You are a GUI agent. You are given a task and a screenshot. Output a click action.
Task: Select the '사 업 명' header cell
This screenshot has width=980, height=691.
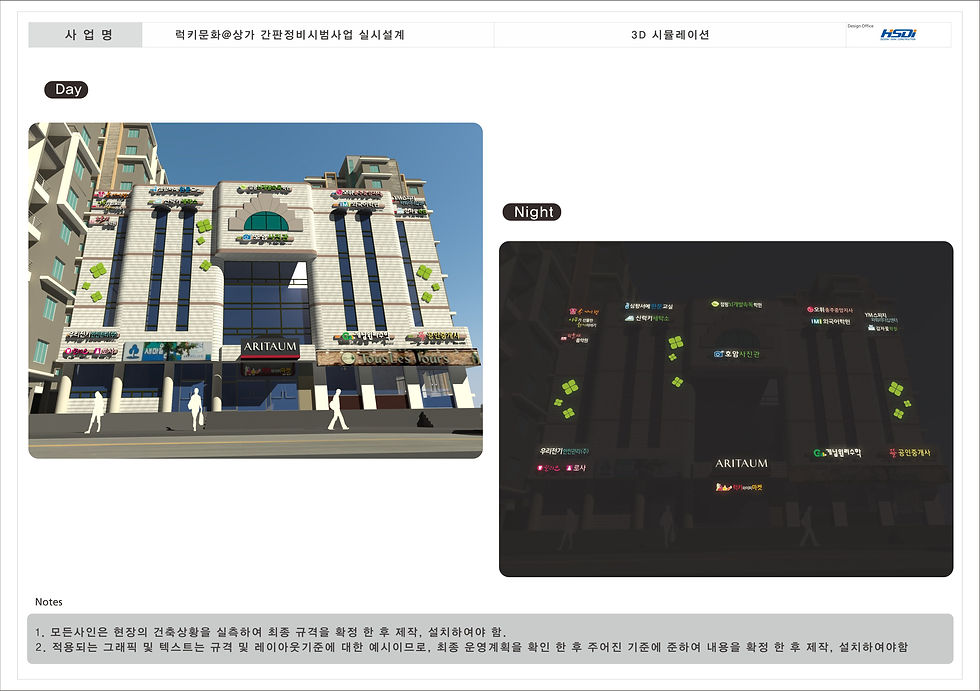click(x=86, y=35)
